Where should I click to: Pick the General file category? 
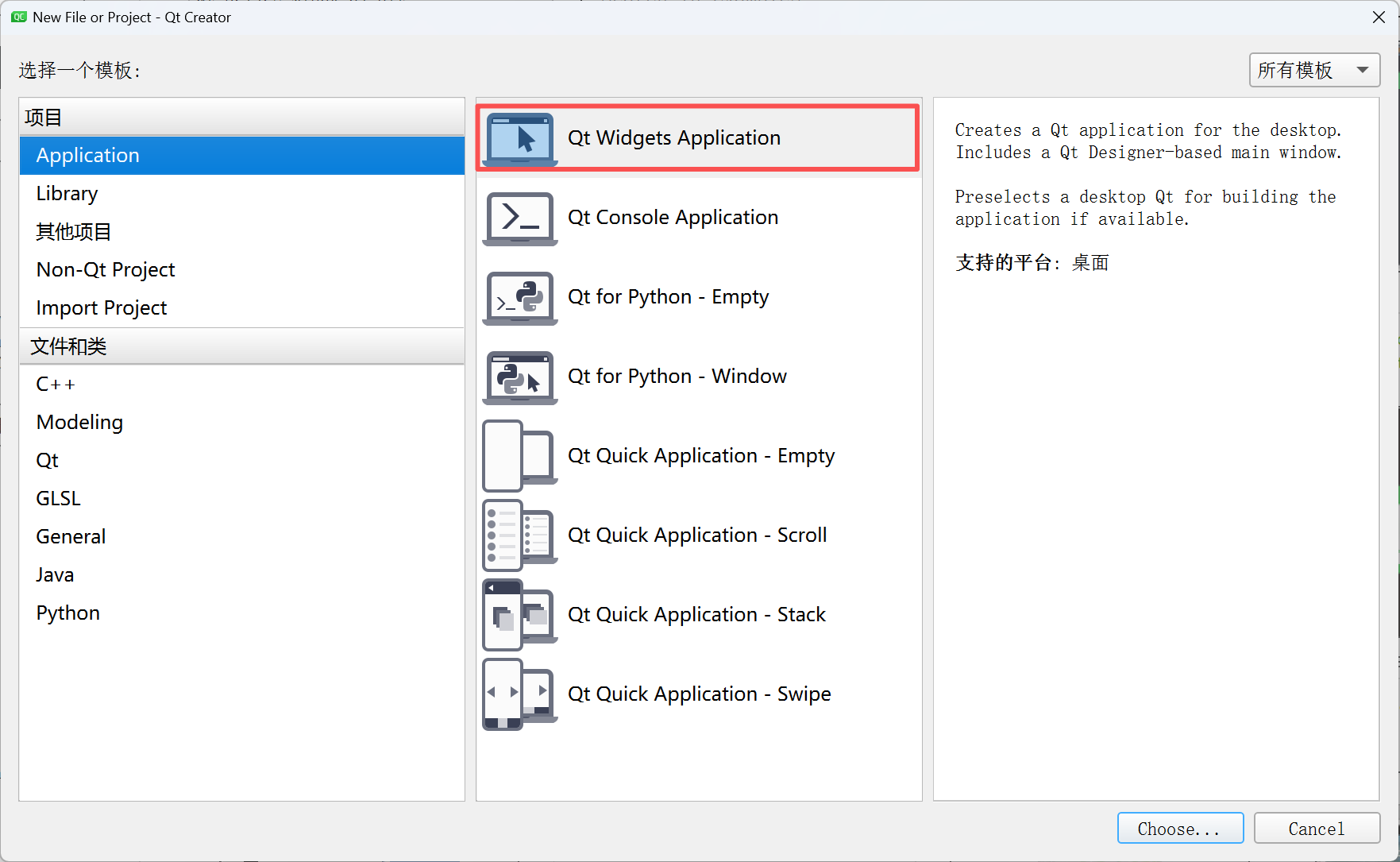[242, 537]
